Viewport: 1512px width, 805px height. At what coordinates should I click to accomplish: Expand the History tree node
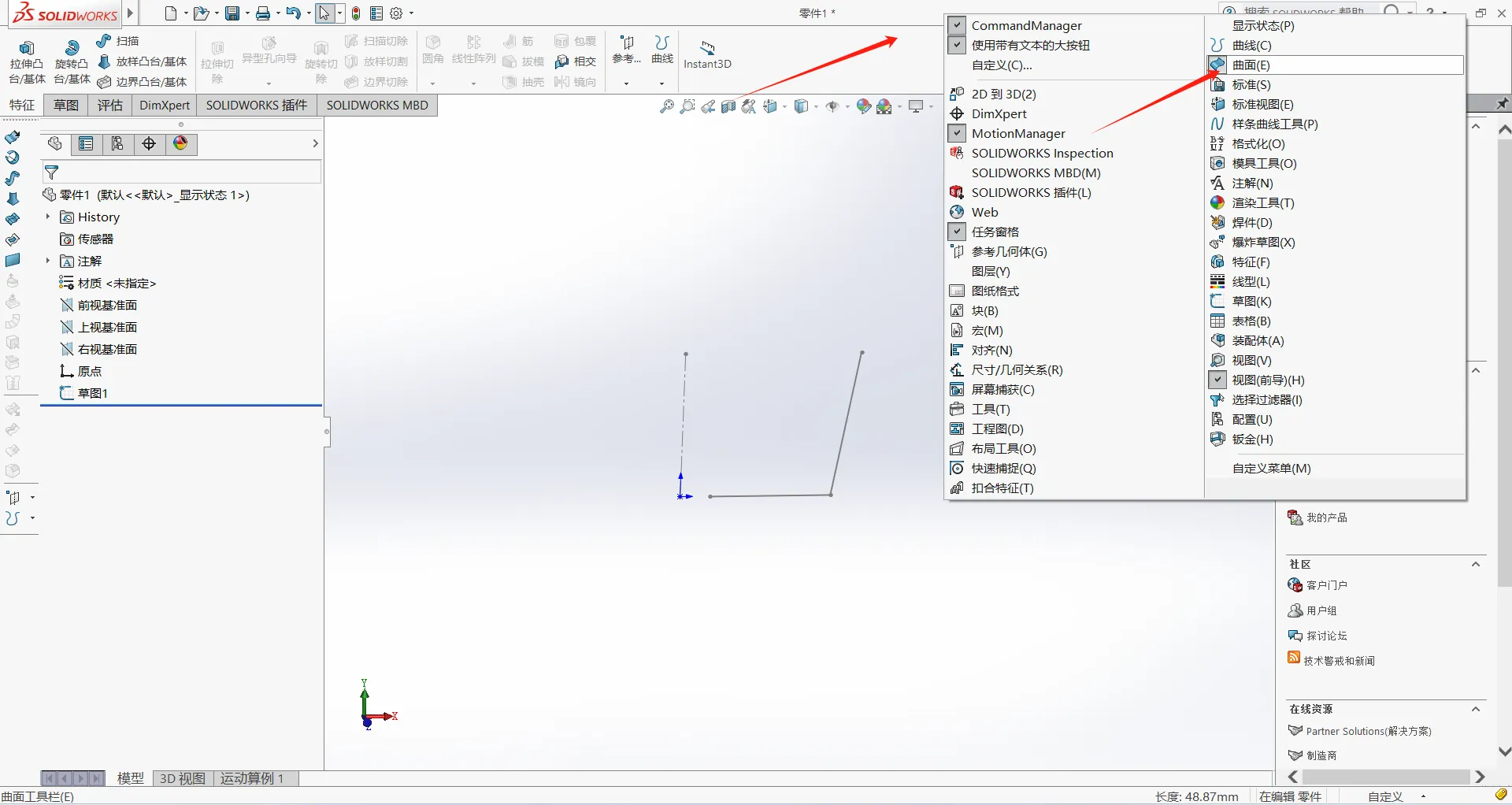[48, 217]
